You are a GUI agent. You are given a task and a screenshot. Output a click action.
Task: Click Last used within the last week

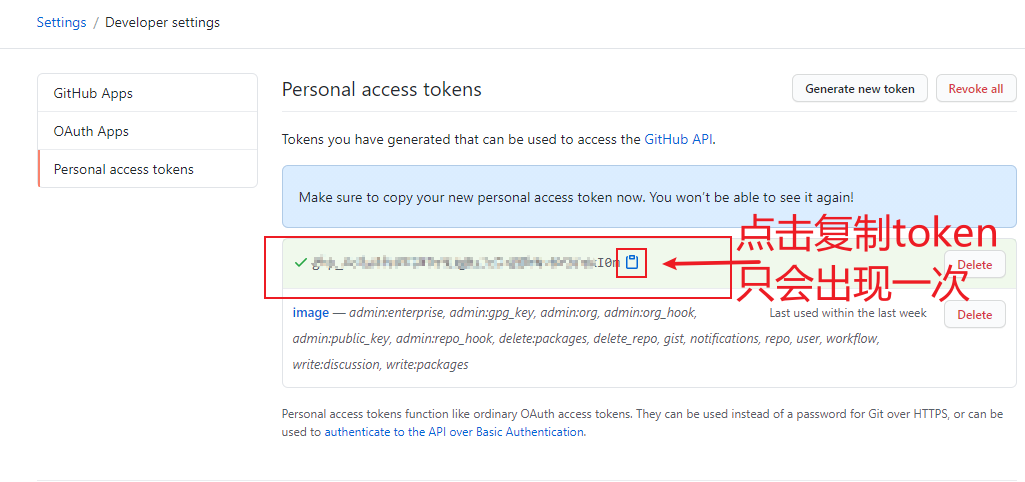click(x=848, y=313)
